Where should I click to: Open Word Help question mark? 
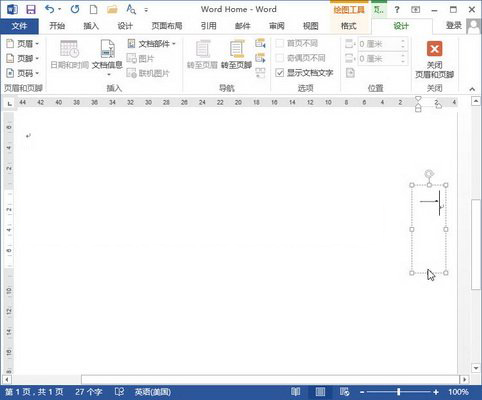tap(397, 10)
